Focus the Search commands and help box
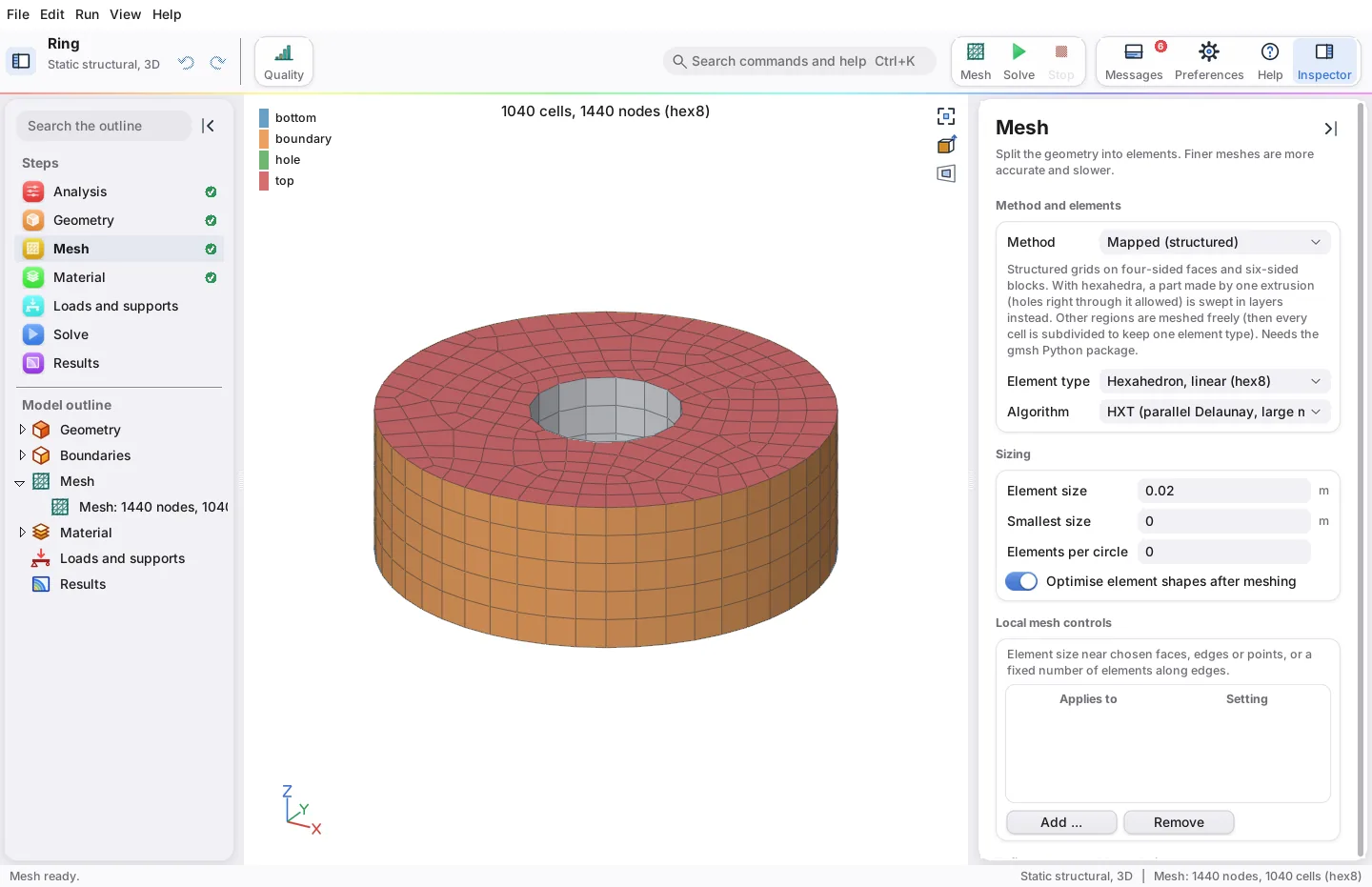Image resolution: width=1372 pixels, height=887 pixels. pyautogui.click(x=799, y=61)
